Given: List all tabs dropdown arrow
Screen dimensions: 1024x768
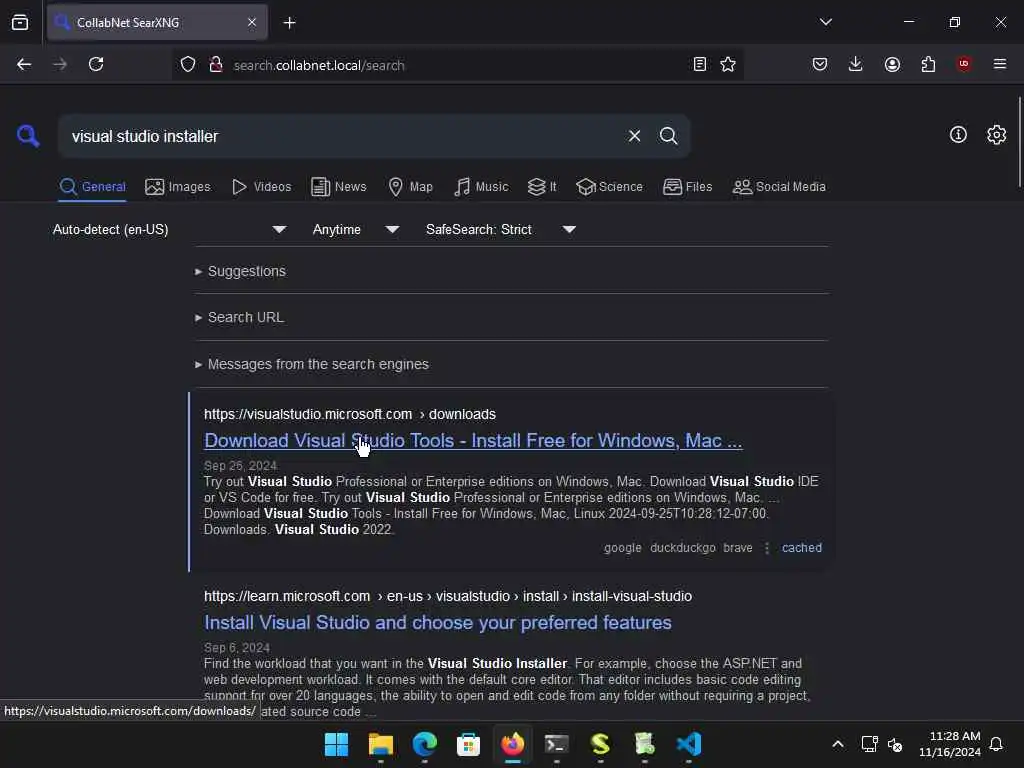Looking at the screenshot, I should pos(825,22).
